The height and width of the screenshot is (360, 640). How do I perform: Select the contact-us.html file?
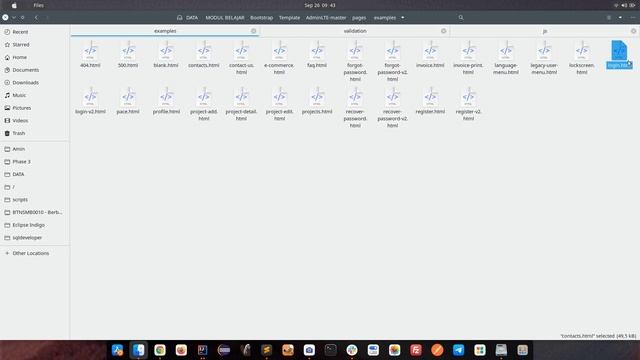[x=241, y=58]
